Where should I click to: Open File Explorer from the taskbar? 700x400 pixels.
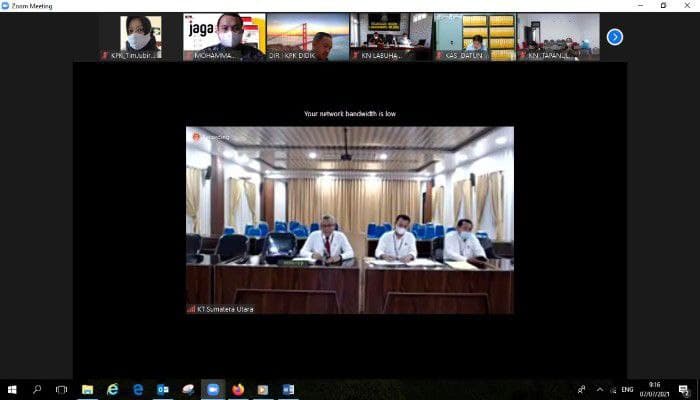click(x=88, y=390)
